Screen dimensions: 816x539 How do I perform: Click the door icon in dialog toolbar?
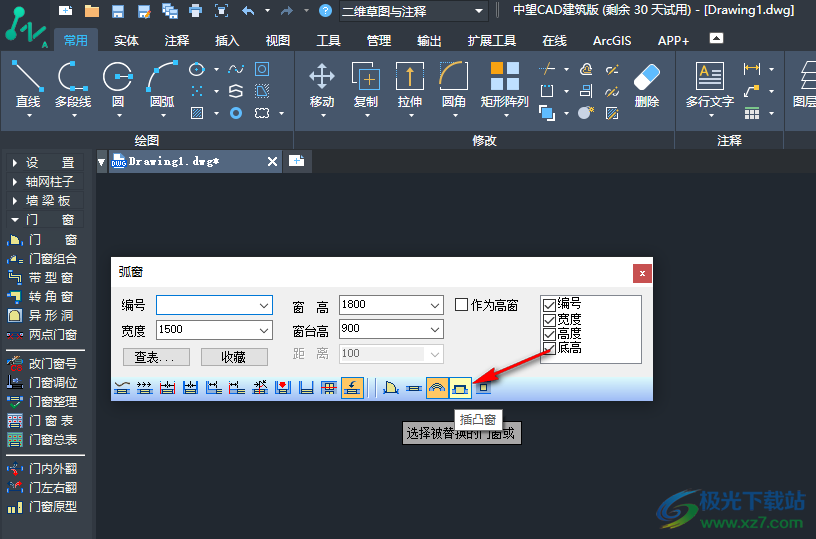[x=391, y=388]
